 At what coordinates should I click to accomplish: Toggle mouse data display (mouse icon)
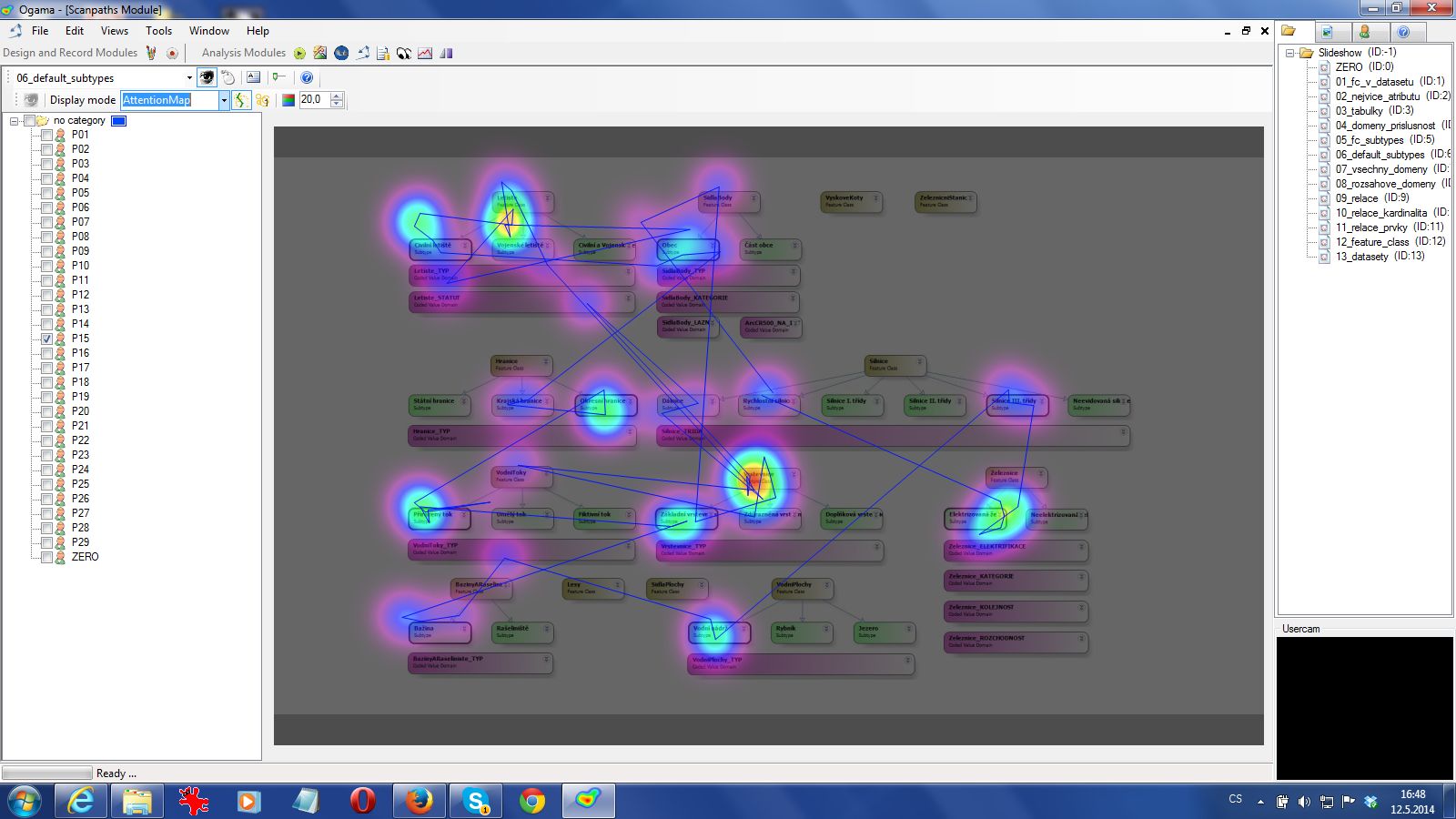coord(228,77)
